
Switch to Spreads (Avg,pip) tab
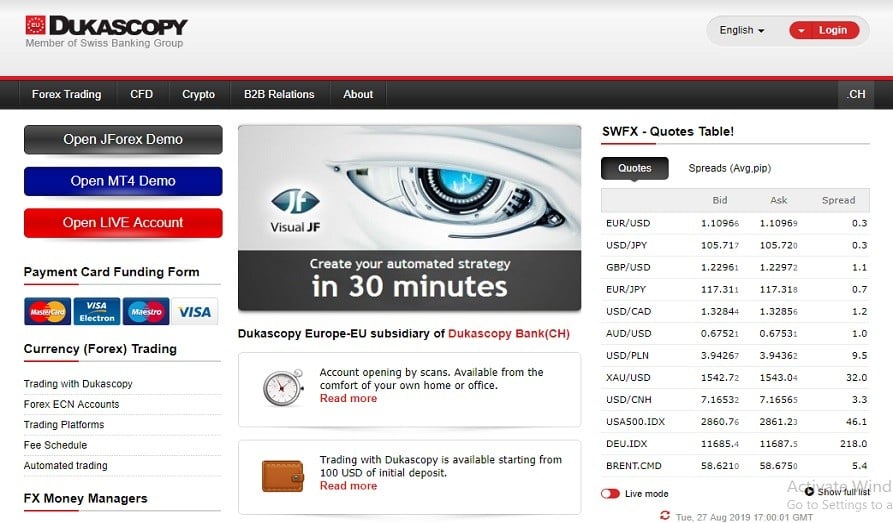(729, 168)
